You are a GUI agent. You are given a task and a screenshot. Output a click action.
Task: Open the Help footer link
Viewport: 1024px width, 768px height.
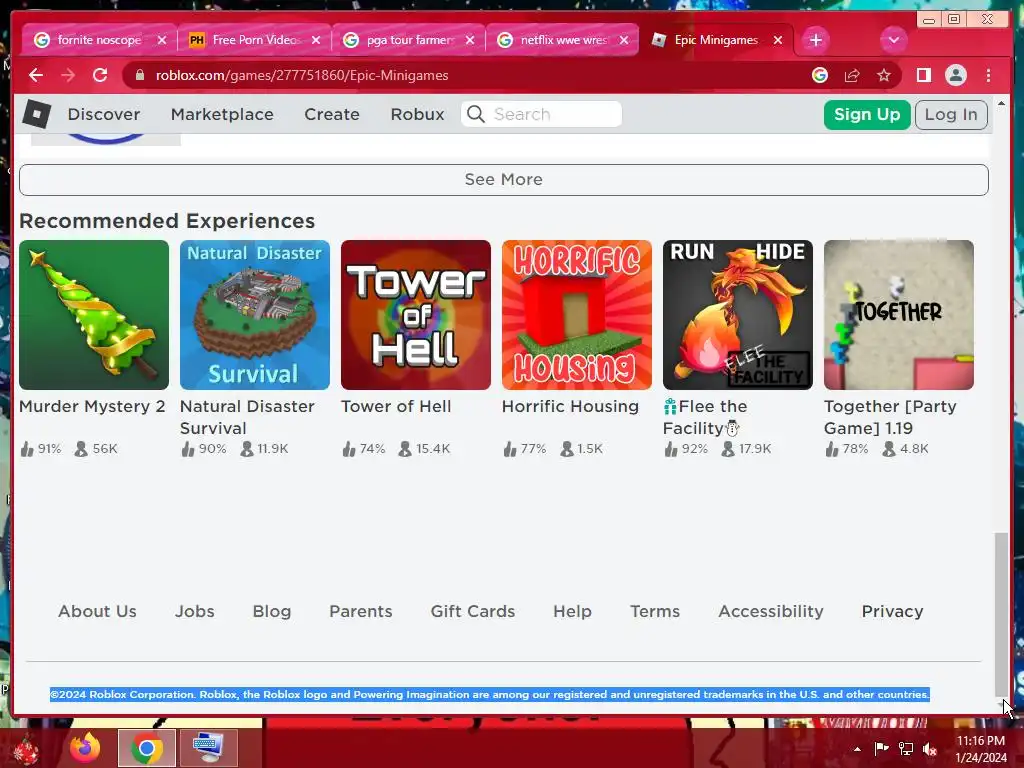pyautogui.click(x=572, y=611)
